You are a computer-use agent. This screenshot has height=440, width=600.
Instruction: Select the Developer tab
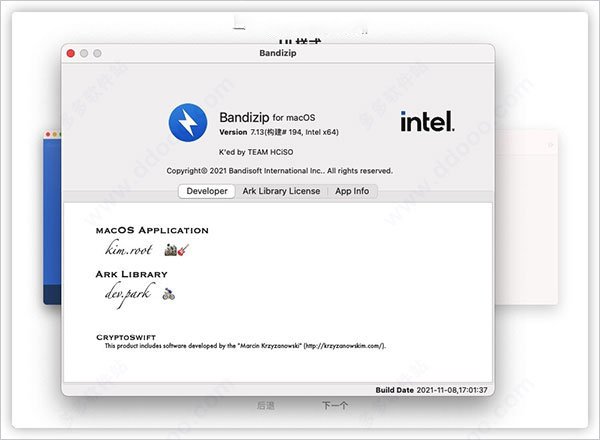[207, 191]
